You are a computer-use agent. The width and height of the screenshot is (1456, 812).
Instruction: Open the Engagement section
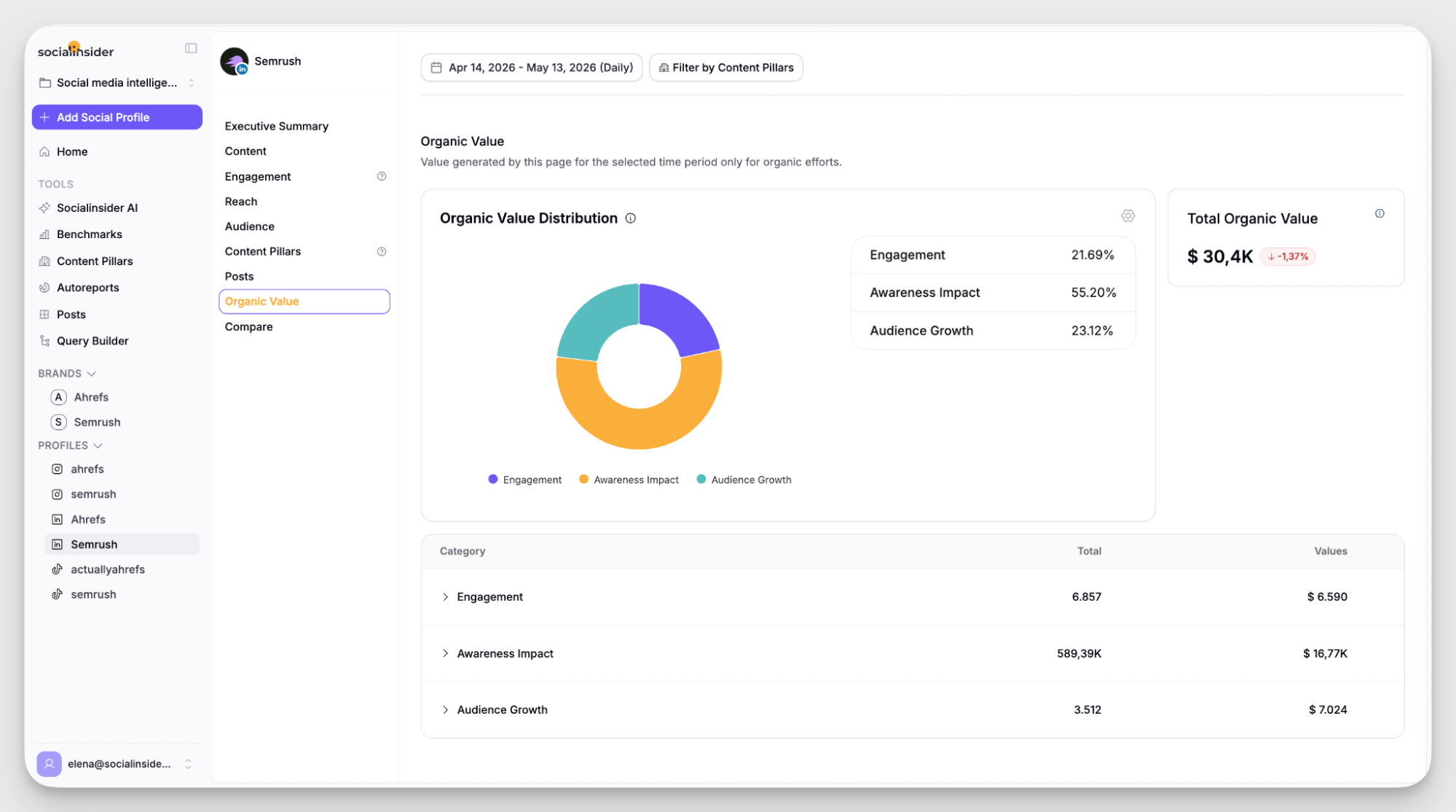pyautogui.click(x=258, y=176)
